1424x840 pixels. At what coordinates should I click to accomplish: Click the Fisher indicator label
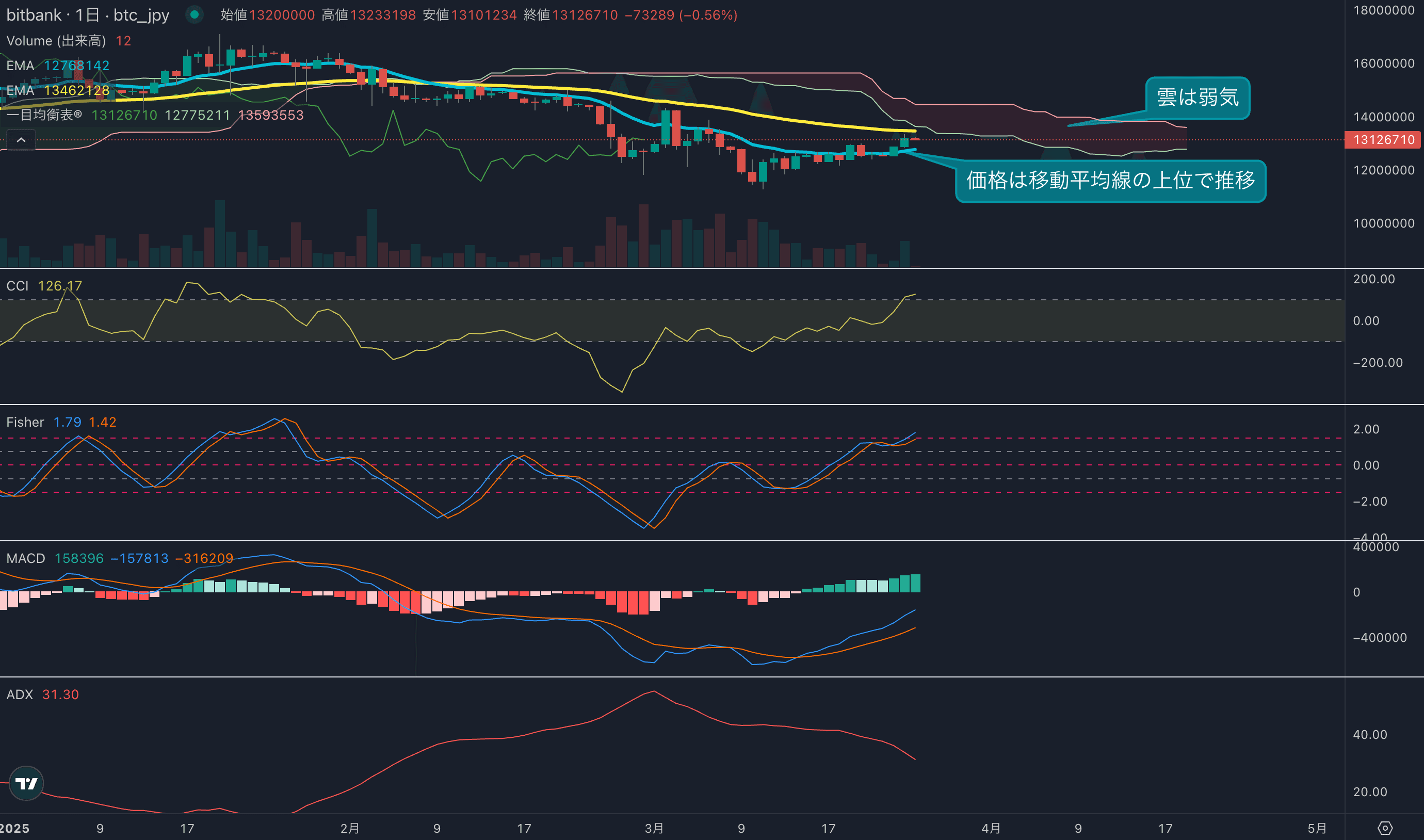[25, 422]
